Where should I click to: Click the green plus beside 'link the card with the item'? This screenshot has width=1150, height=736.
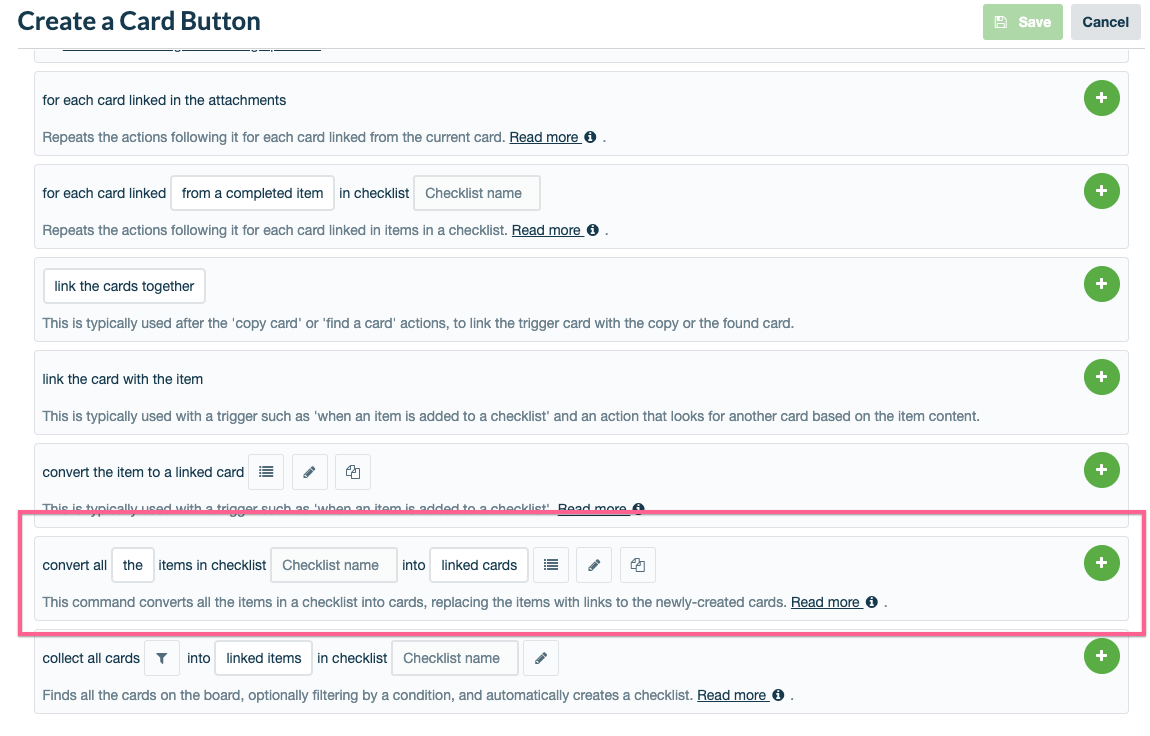tap(1101, 377)
